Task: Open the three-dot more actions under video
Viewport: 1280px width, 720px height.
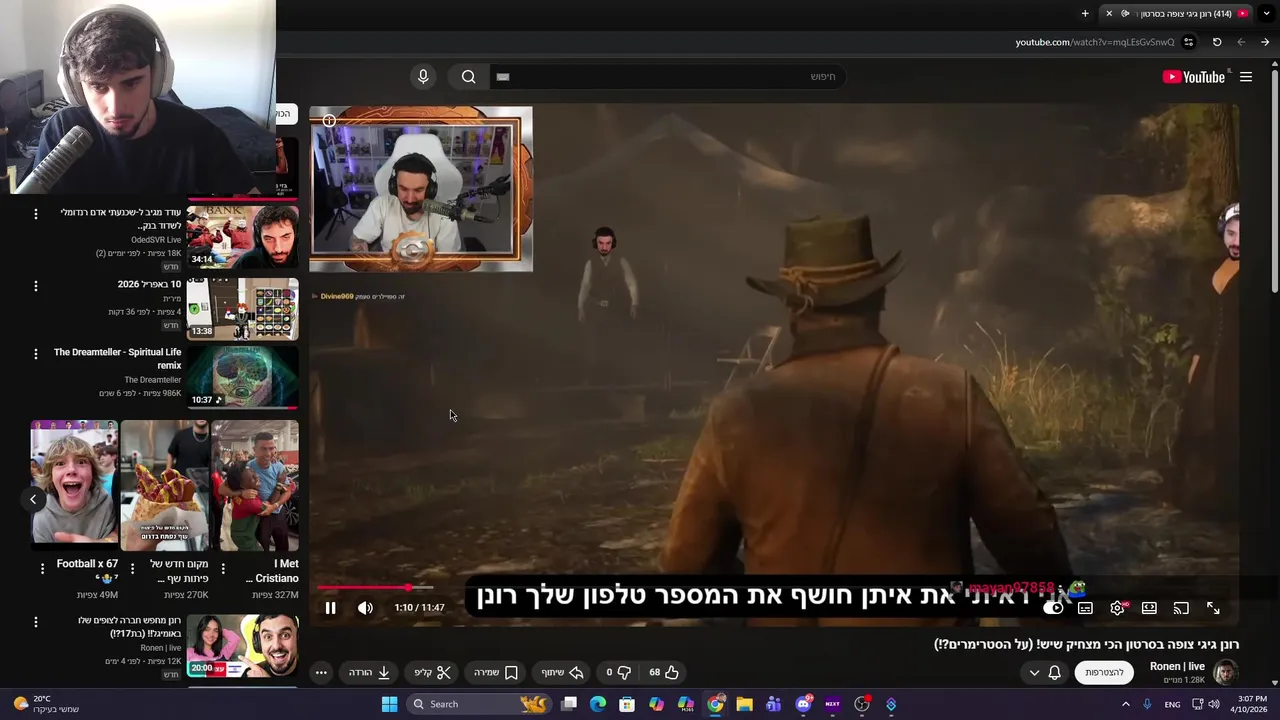Action: tap(321, 672)
